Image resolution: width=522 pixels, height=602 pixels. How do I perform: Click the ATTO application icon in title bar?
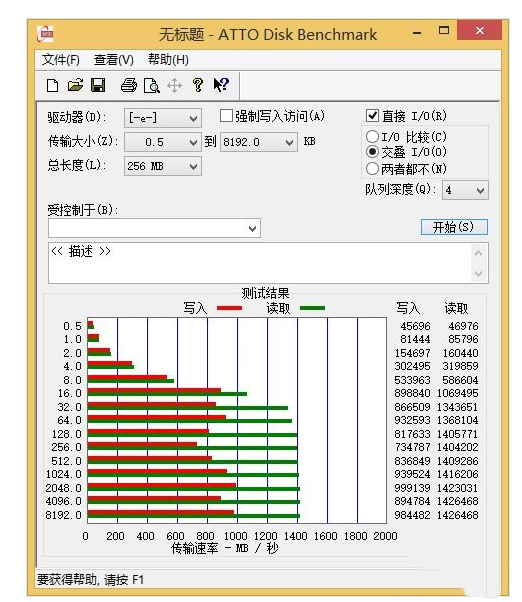tap(45, 35)
